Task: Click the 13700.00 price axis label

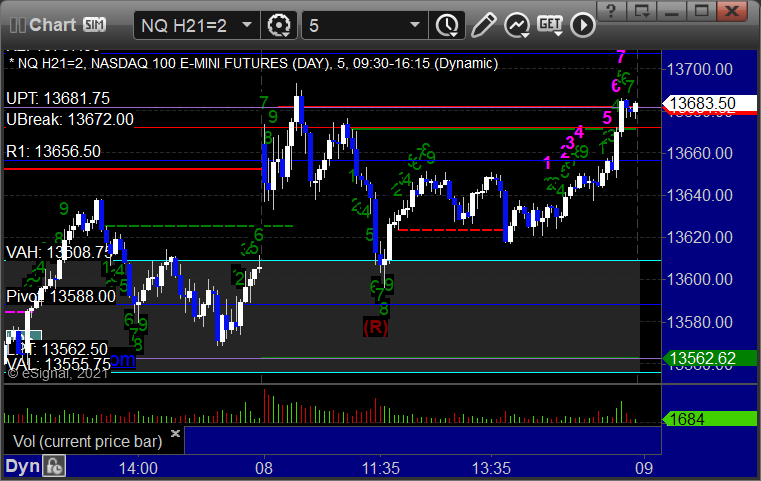Action: coord(700,69)
